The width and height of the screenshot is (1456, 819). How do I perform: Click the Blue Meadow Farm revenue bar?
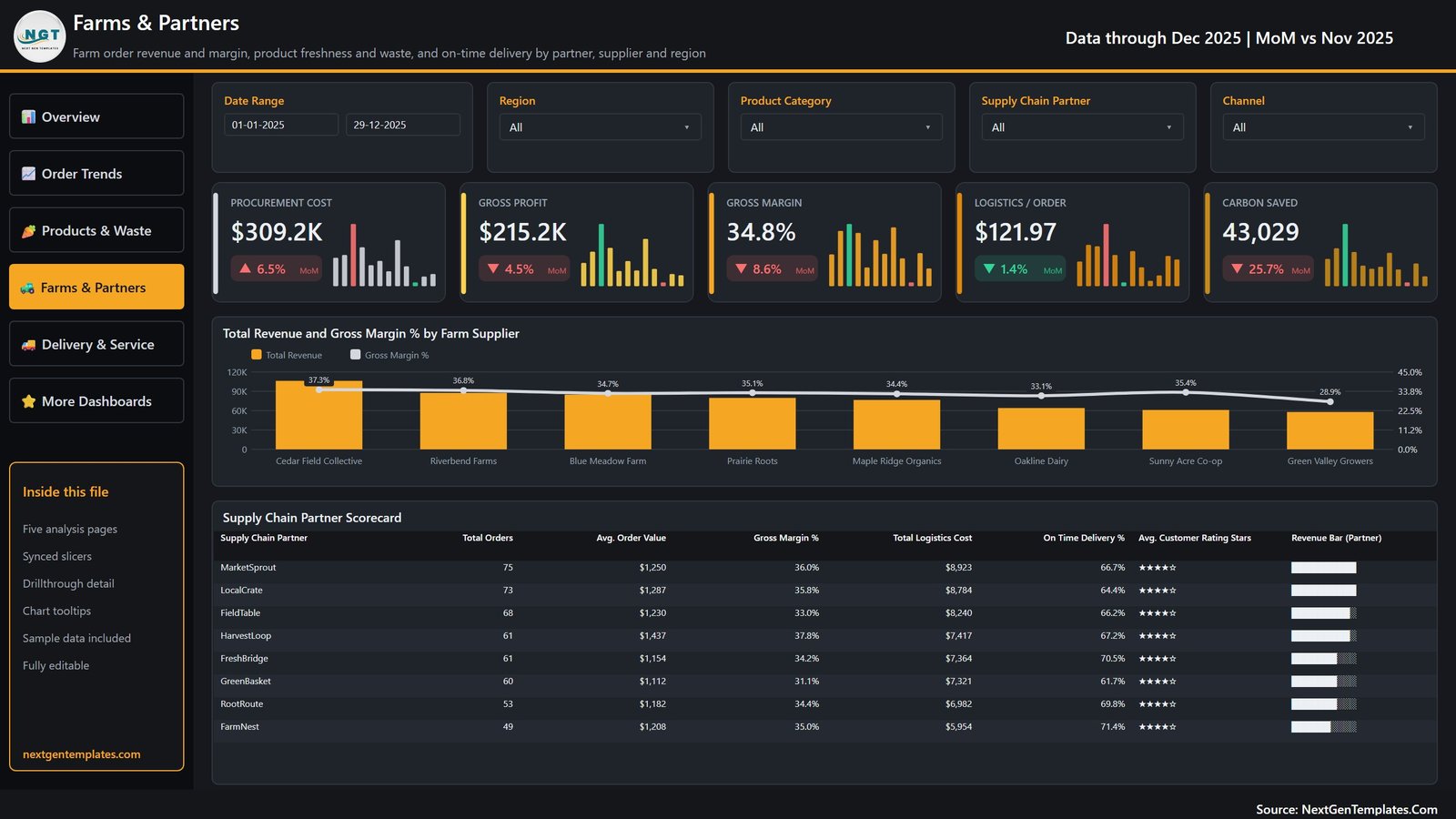[608, 421]
